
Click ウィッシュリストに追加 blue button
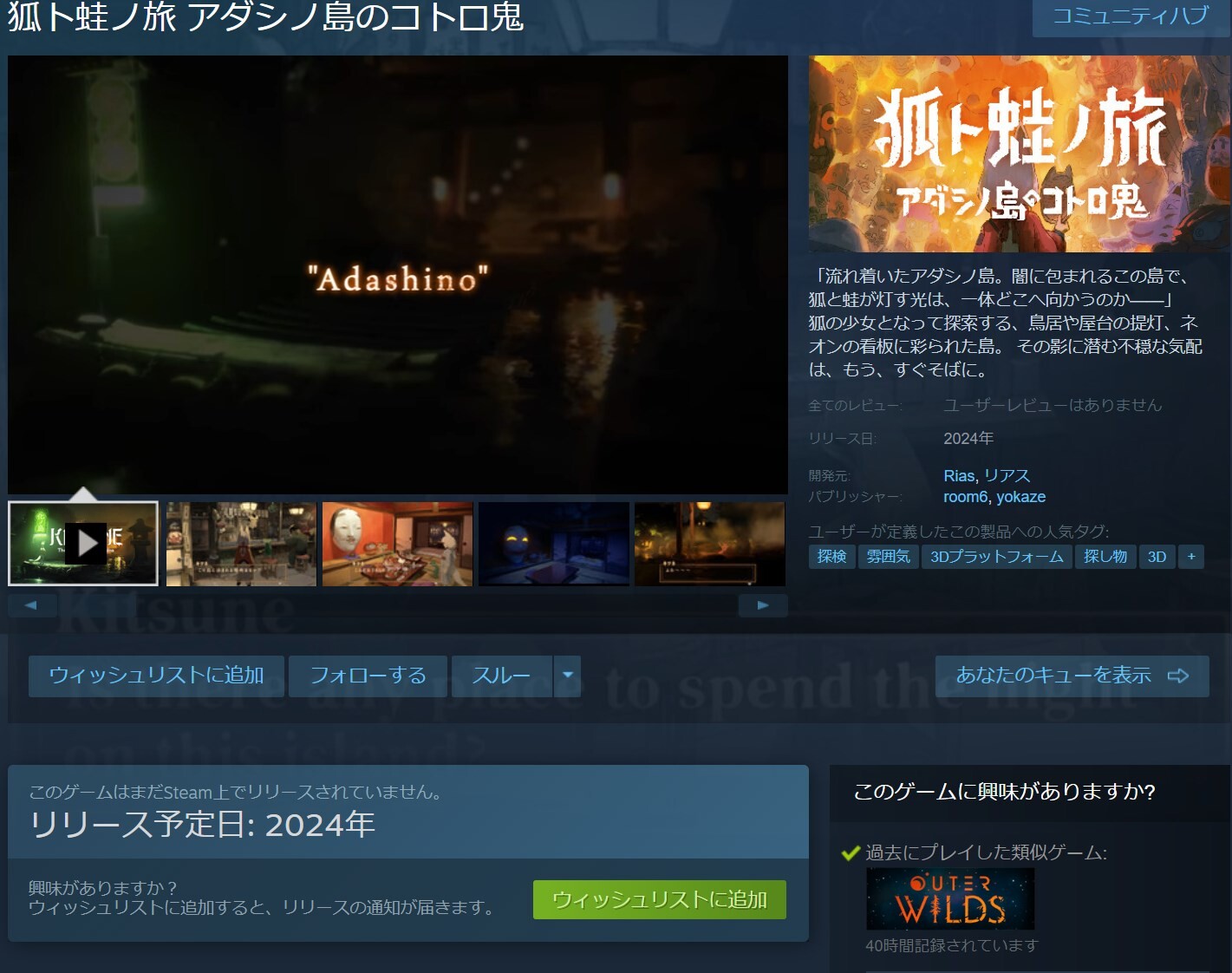[x=156, y=676]
